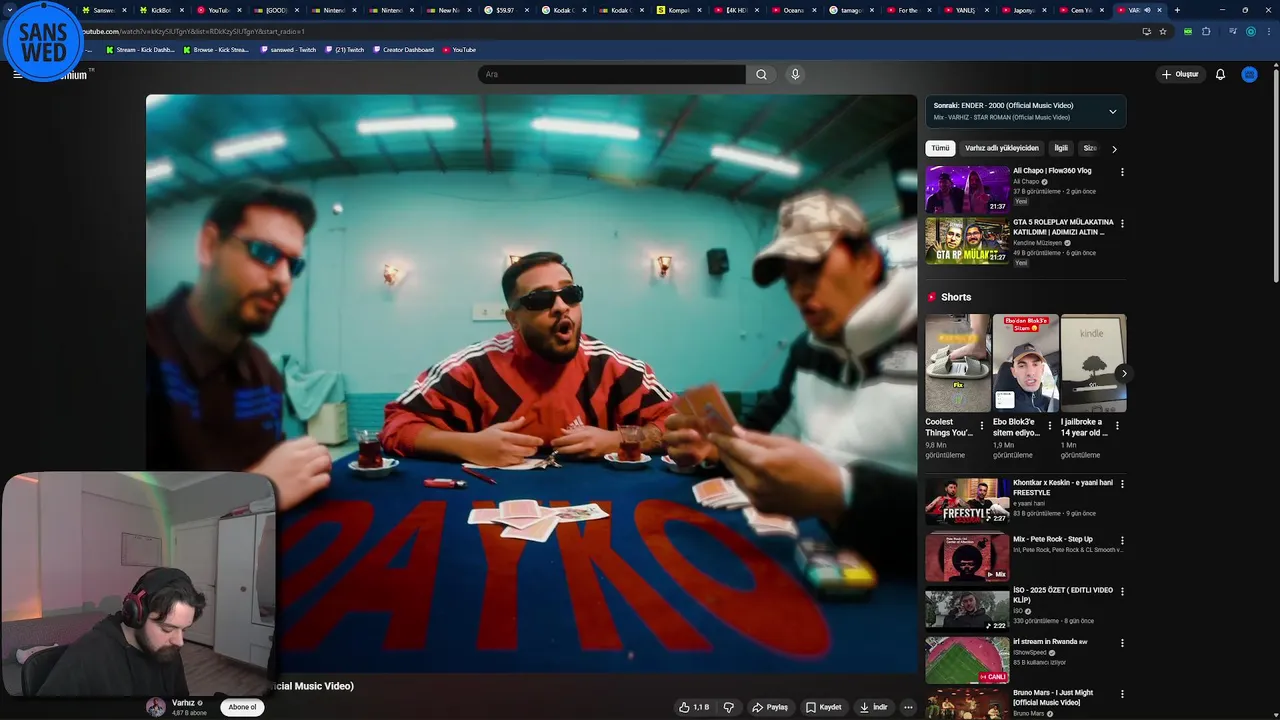The image size is (1280, 720).
Task: Open Ebo Blok3'e sitem short
Action: [1026, 363]
